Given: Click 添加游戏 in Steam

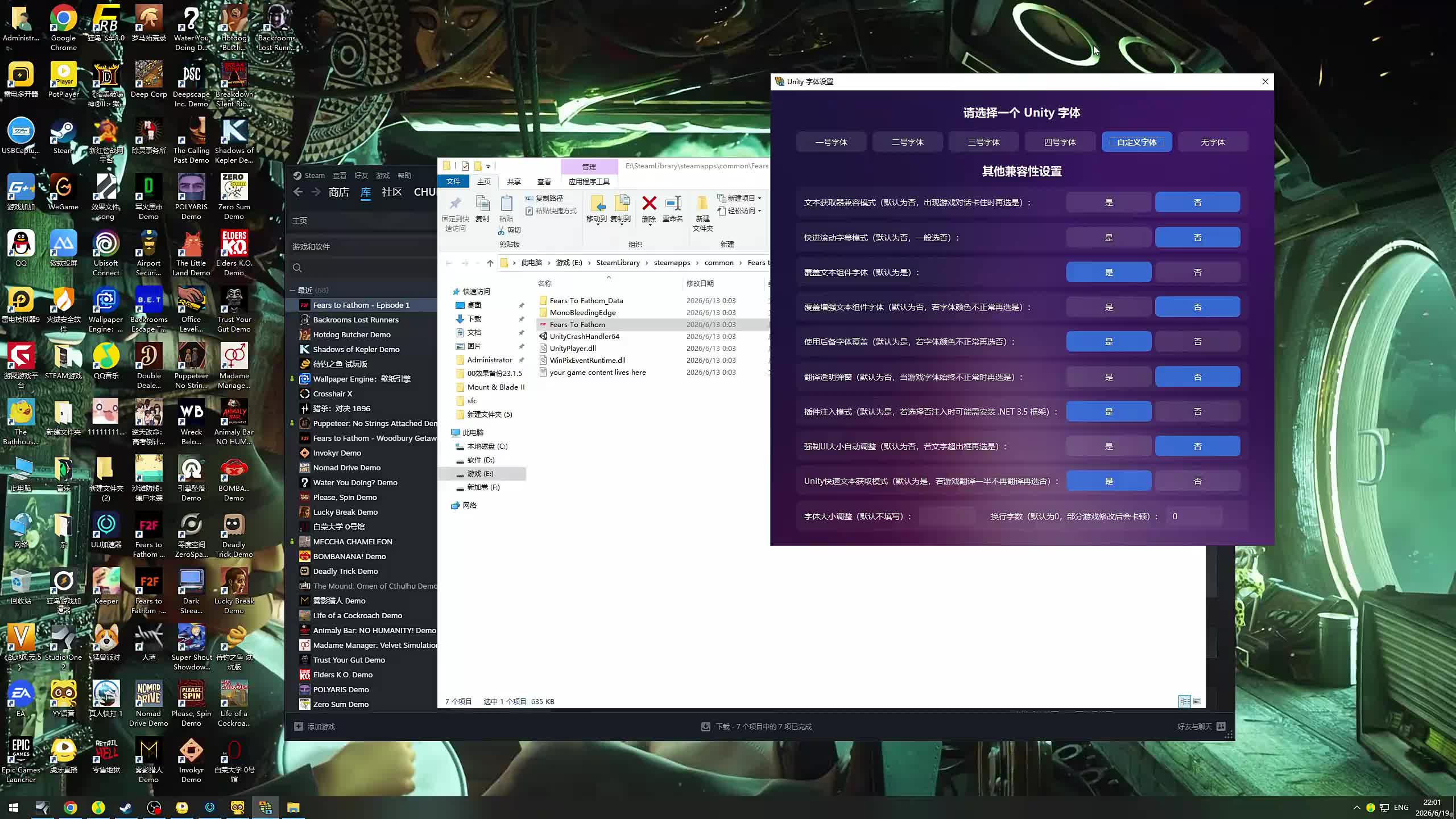Looking at the screenshot, I should tap(315, 726).
